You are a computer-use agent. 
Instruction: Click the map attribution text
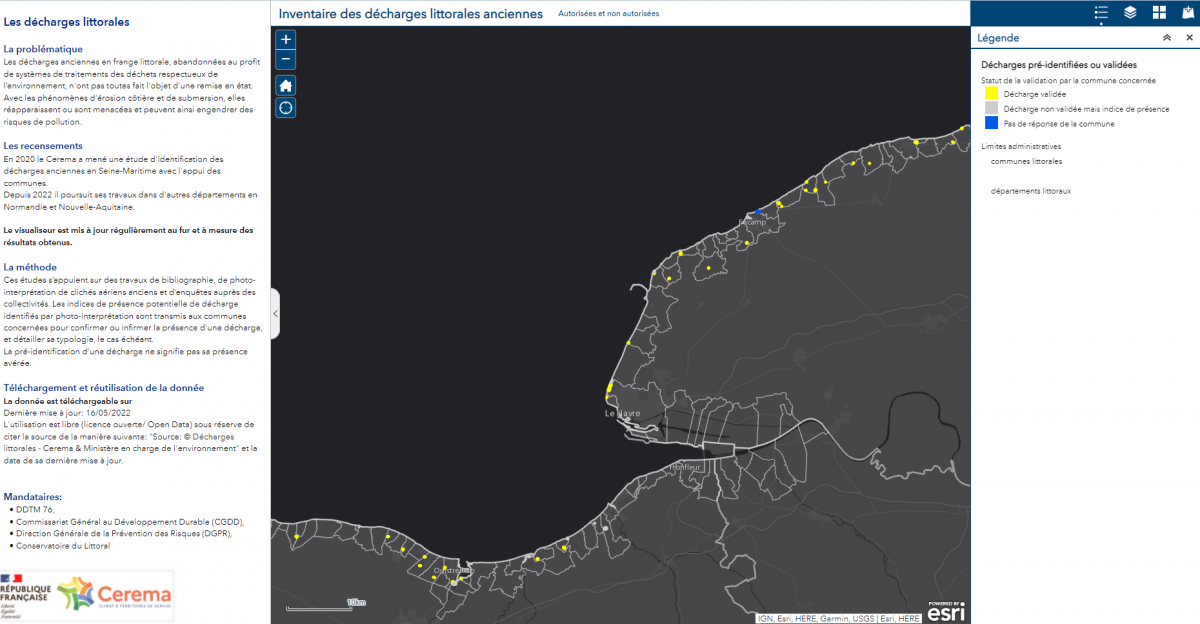coord(838,618)
